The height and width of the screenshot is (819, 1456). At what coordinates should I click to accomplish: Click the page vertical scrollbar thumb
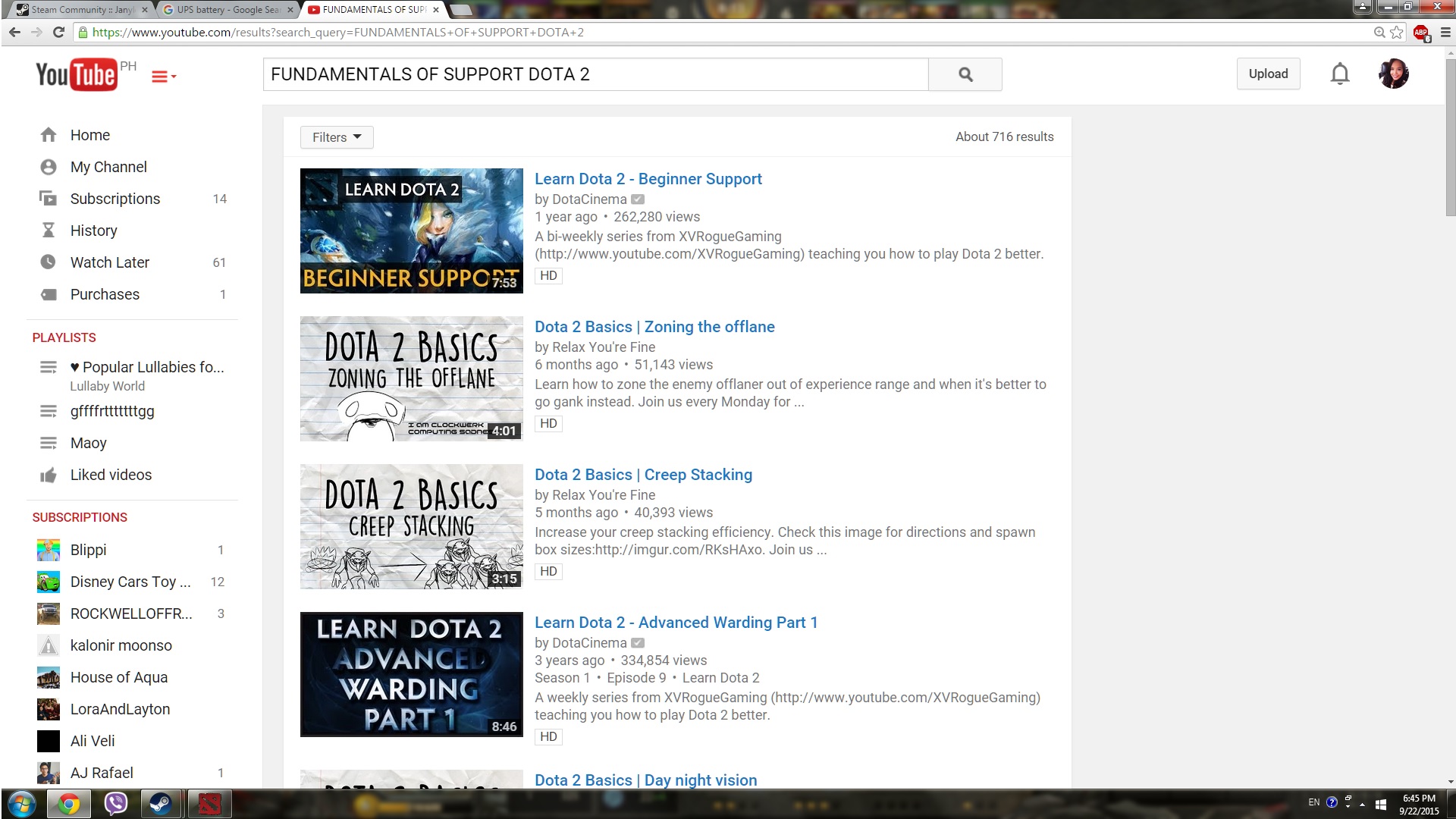1450,136
